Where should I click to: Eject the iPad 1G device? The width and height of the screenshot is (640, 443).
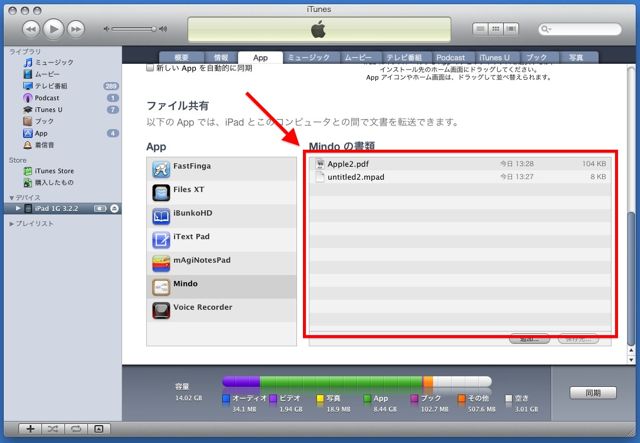pyautogui.click(x=114, y=209)
